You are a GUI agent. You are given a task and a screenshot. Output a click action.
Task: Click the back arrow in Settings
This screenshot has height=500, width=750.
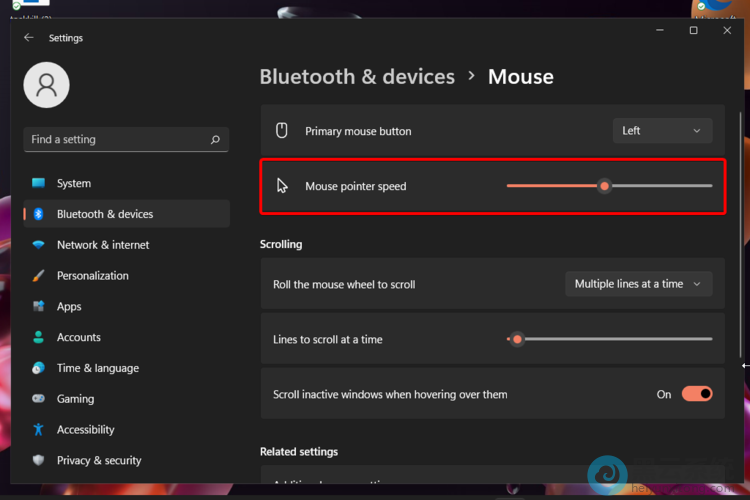(x=28, y=38)
